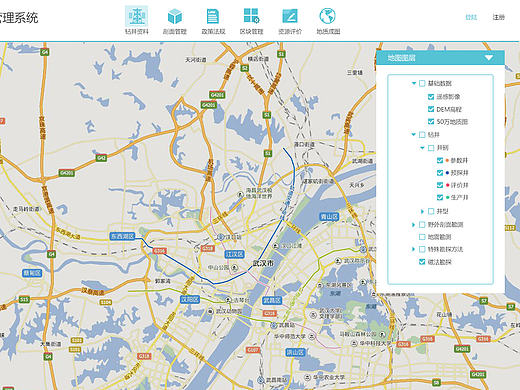
Task: Click the red dot beside 评价井
Action: tap(447, 185)
